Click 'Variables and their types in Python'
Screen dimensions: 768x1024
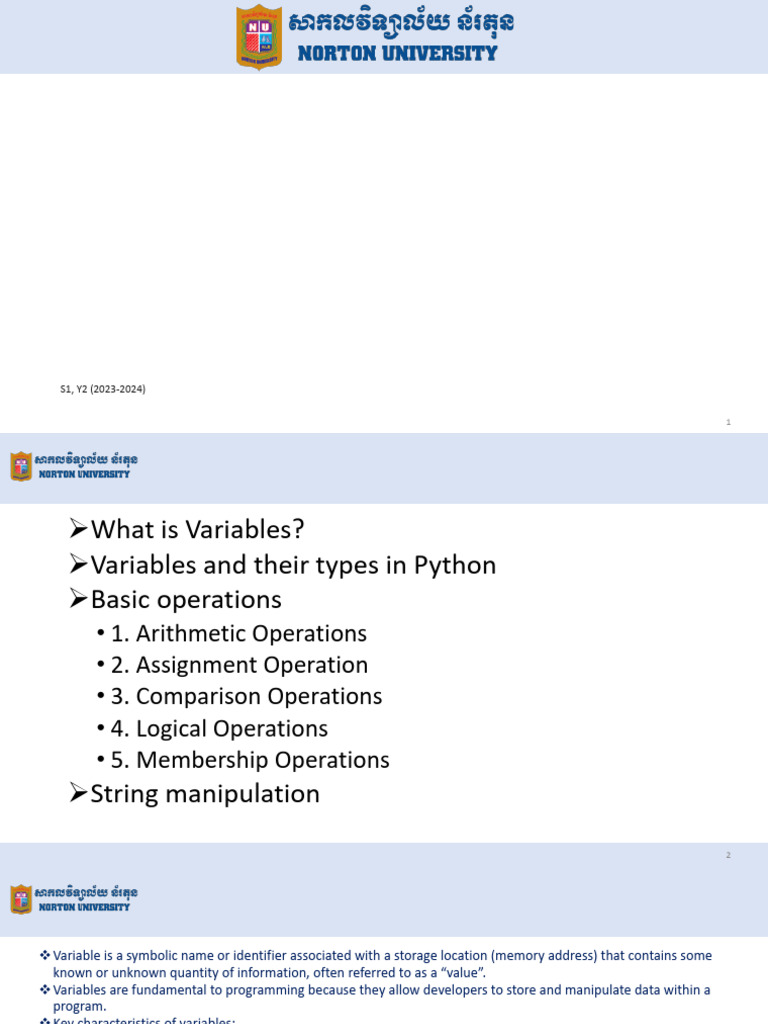293,565
